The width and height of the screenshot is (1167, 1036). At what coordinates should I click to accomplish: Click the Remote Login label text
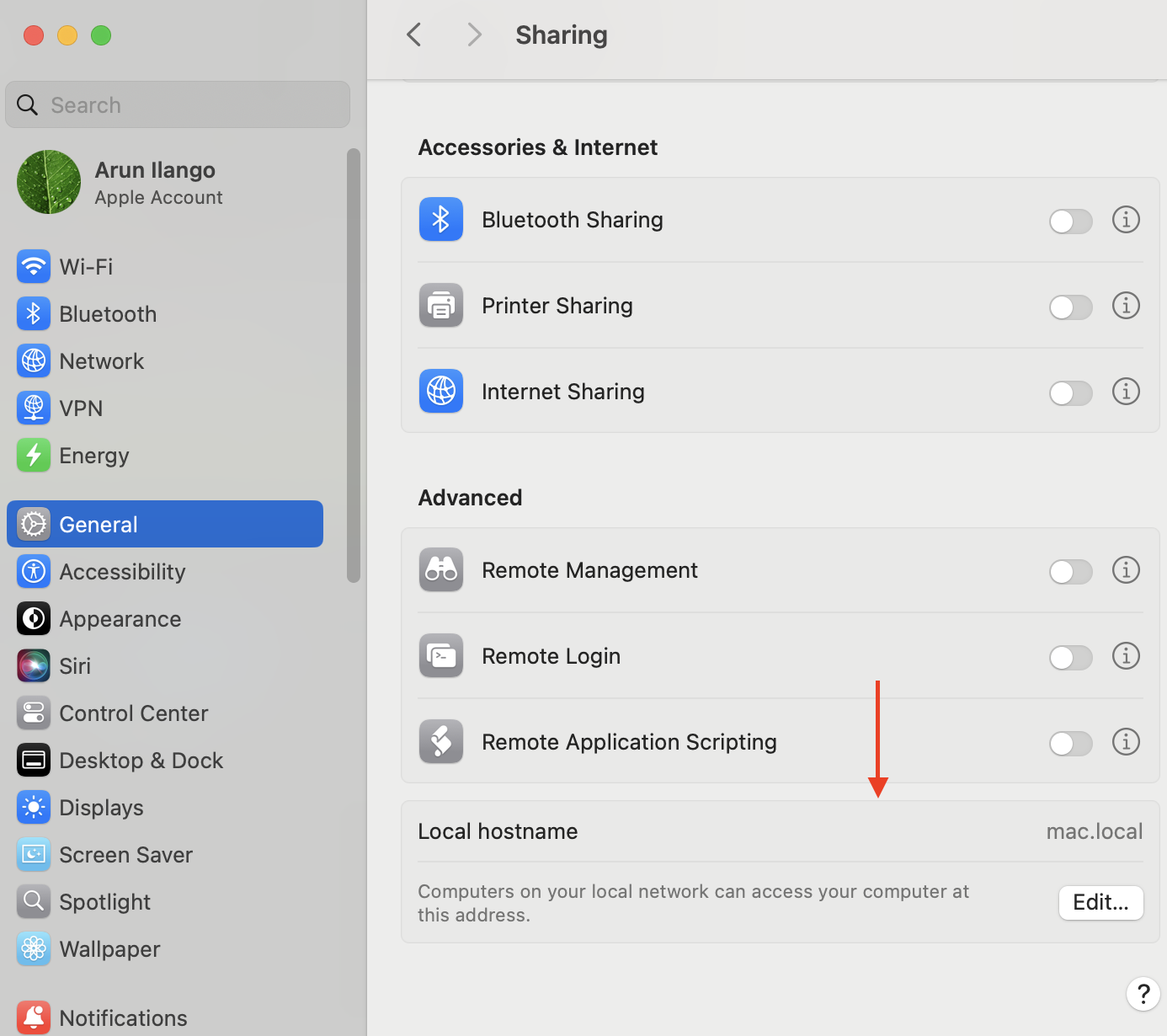pyautogui.click(x=551, y=656)
